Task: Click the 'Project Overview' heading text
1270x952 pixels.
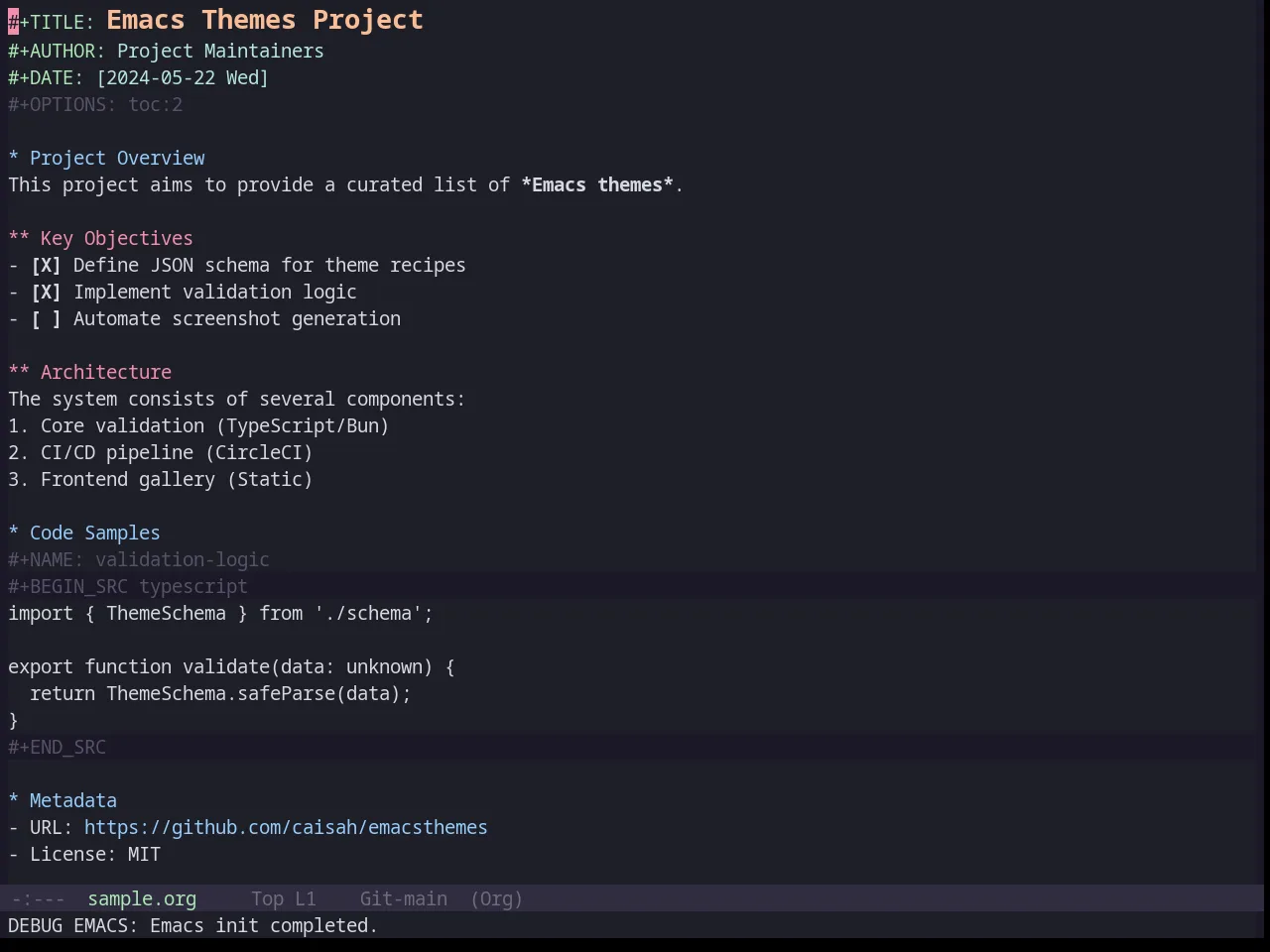Action: pyautogui.click(x=117, y=158)
